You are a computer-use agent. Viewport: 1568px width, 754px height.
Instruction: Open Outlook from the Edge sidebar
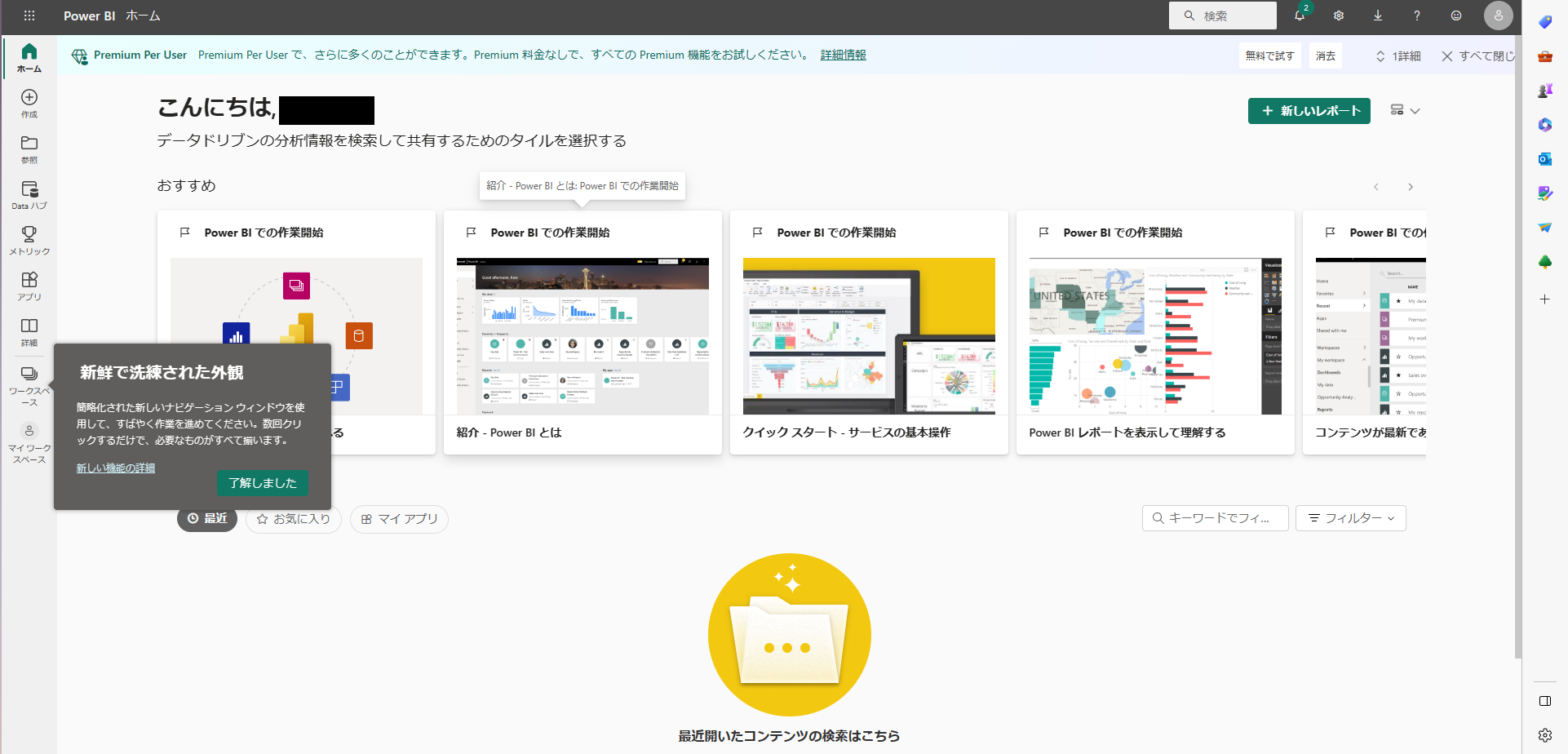[x=1545, y=159]
